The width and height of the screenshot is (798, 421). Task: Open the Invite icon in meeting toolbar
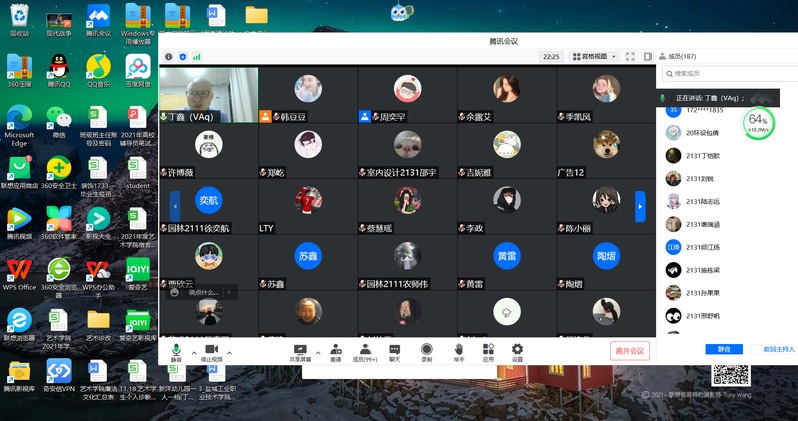335,351
